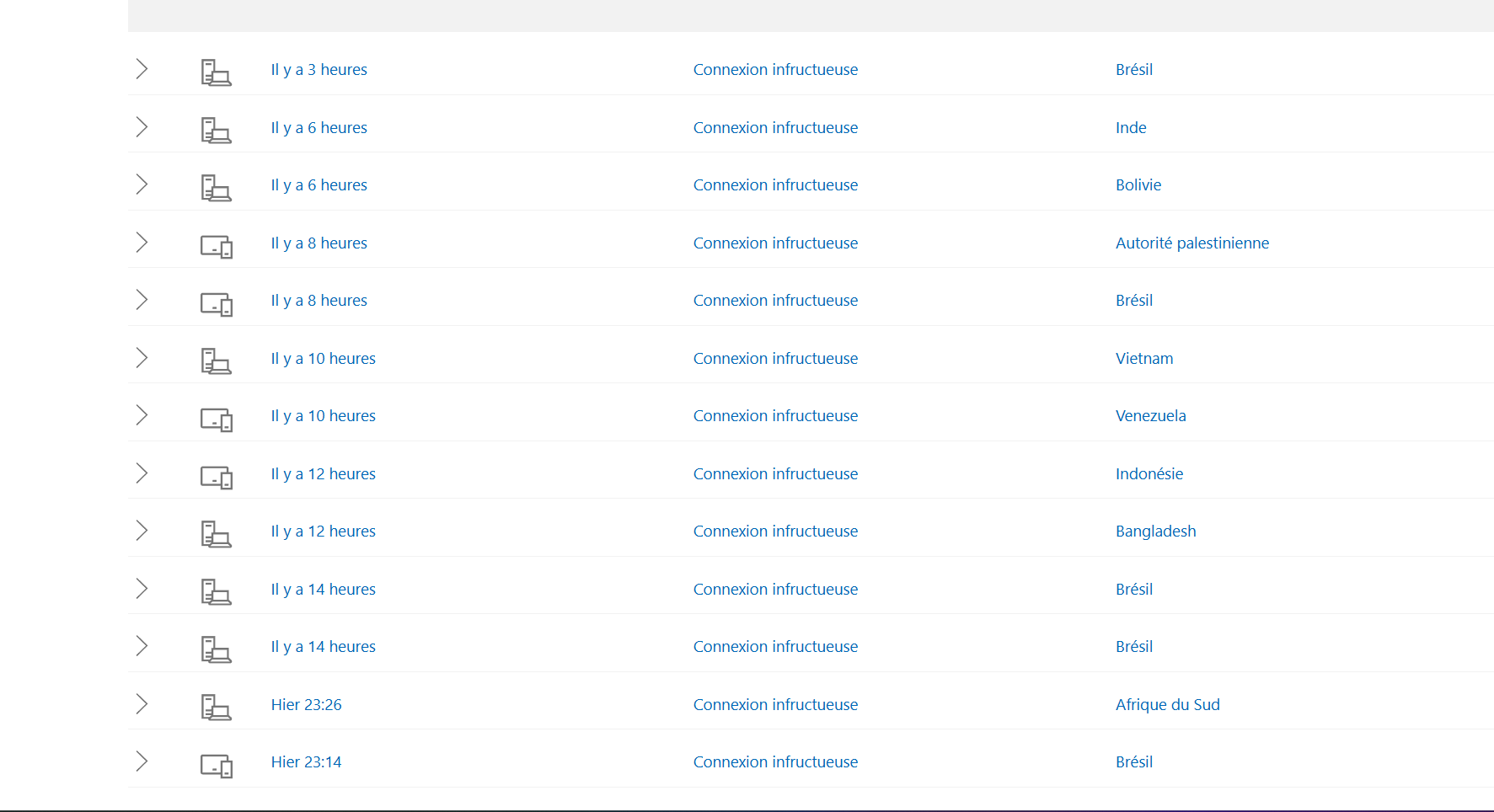Viewport: 1494px width, 812px height.
Task: Click the 'Inde' country text
Action: [1131, 128]
